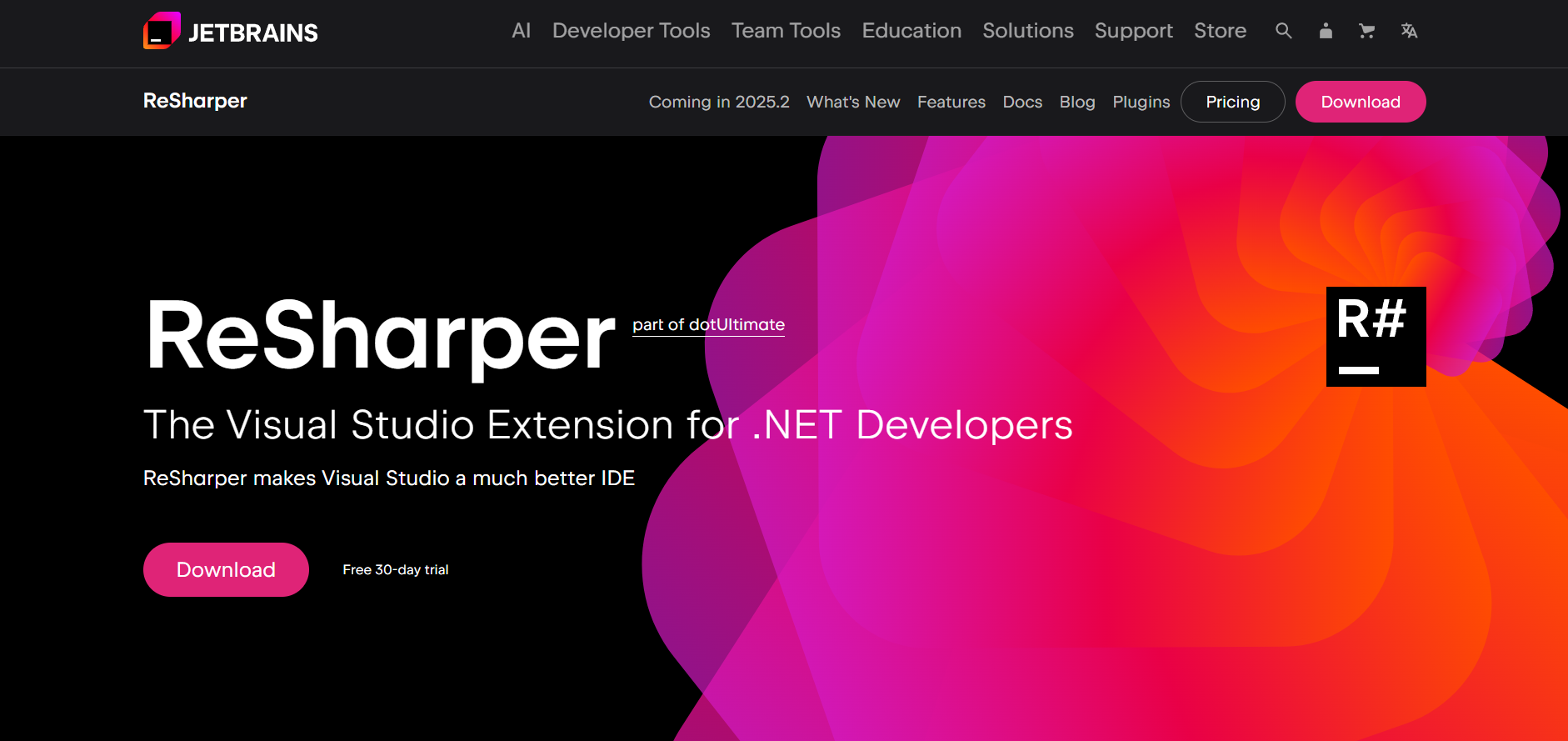Click ReSharper makes Visual Studio better text

pos(389,478)
